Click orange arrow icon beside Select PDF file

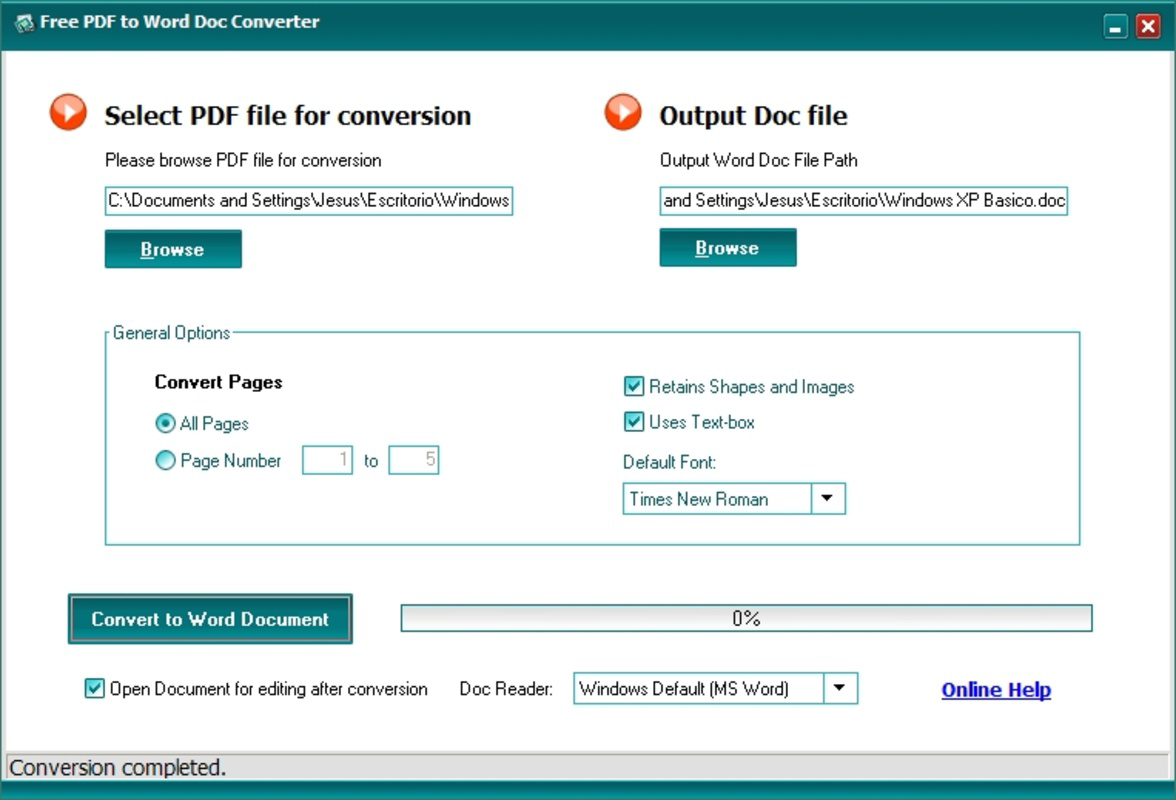(68, 112)
